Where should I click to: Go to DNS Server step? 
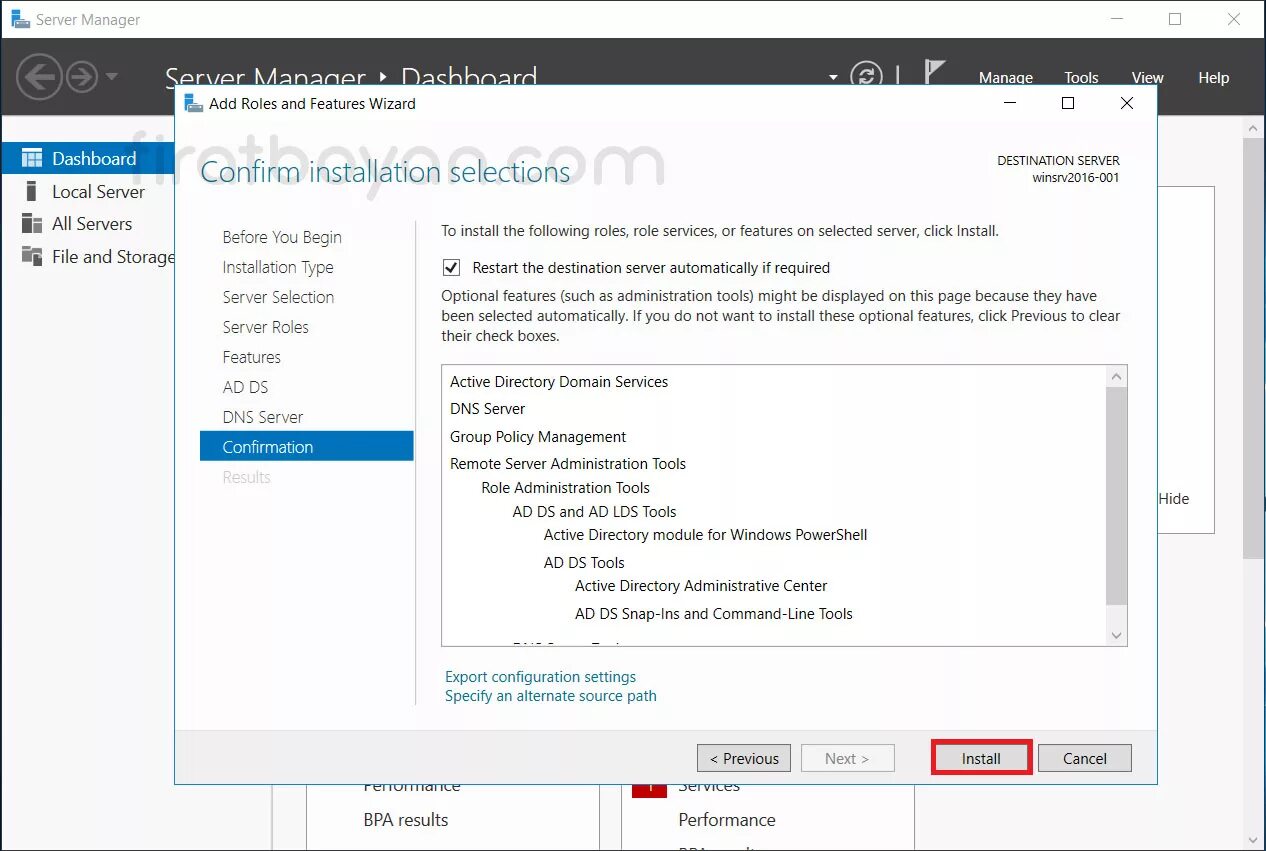pos(262,417)
